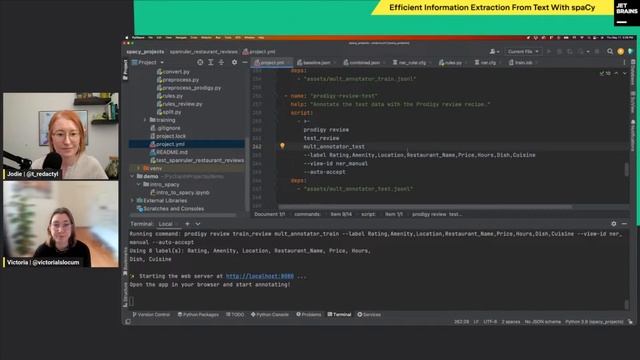Open convert.py in project tree
The width and height of the screenshot is (640, 360).
[173, 72]
